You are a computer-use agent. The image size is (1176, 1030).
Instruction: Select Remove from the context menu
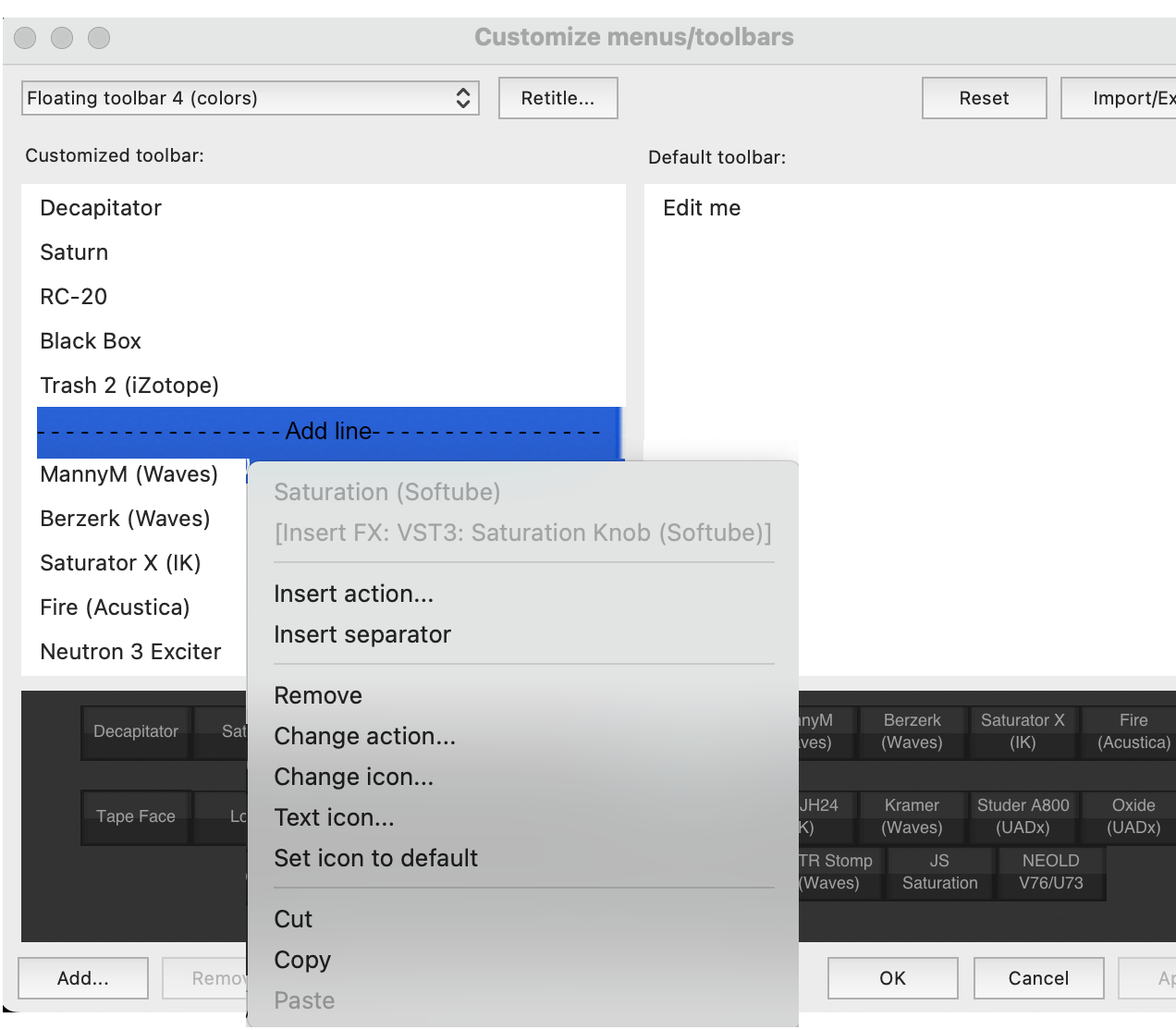[x=523, y=695]
